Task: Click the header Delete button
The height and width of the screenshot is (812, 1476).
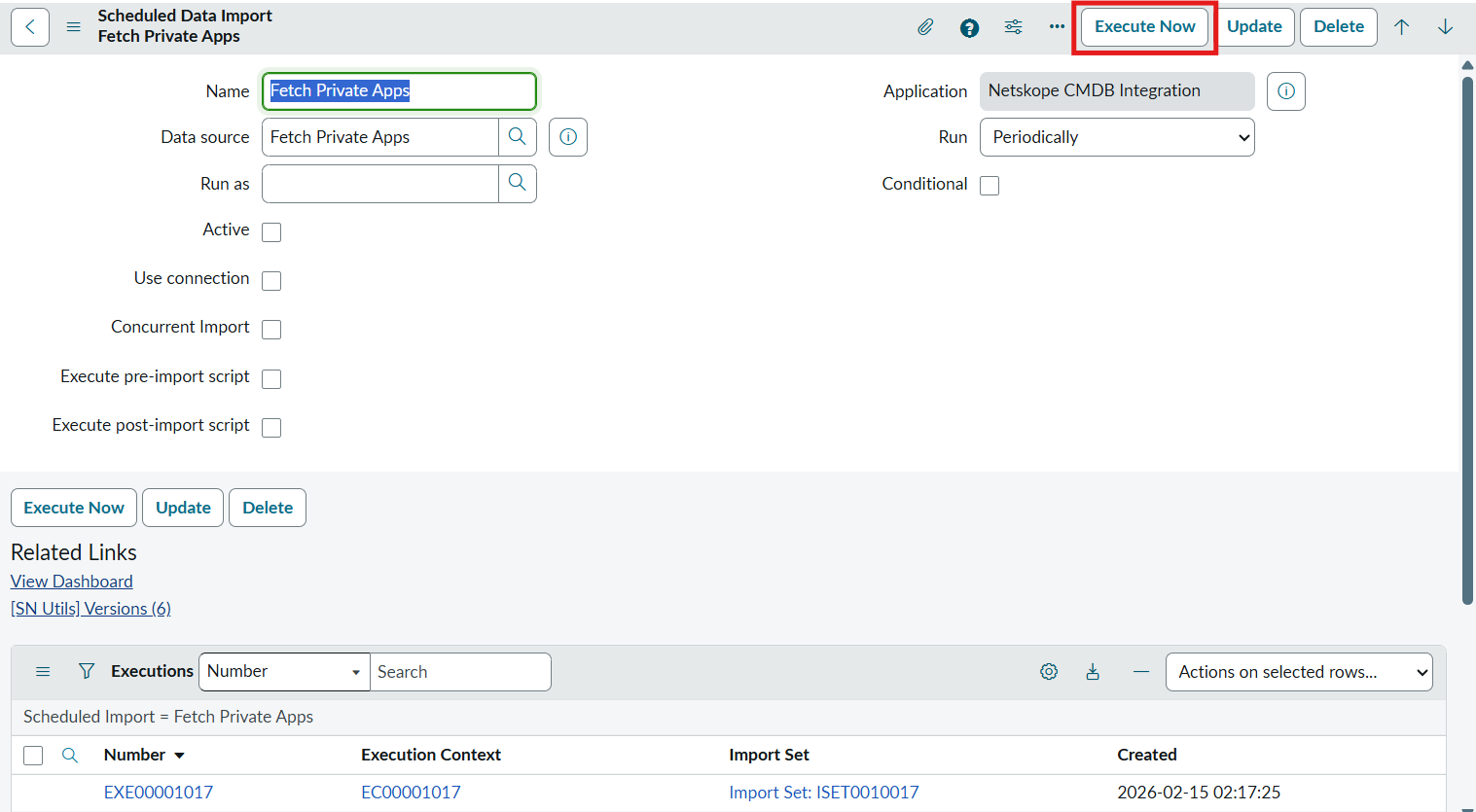Action: [1339, 27]
